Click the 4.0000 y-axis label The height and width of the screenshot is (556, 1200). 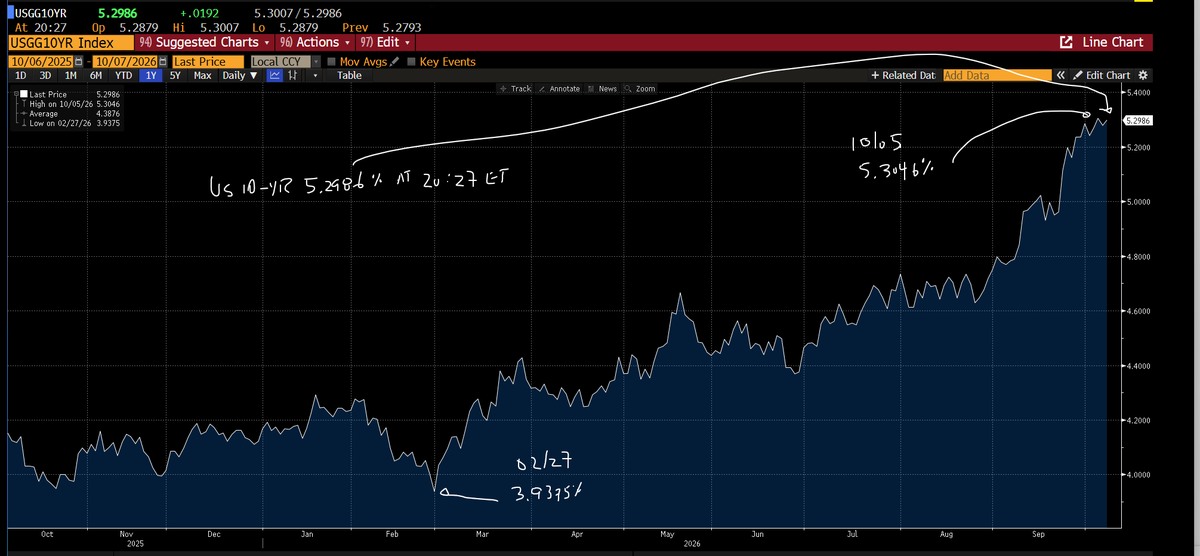click(1140, 475)
